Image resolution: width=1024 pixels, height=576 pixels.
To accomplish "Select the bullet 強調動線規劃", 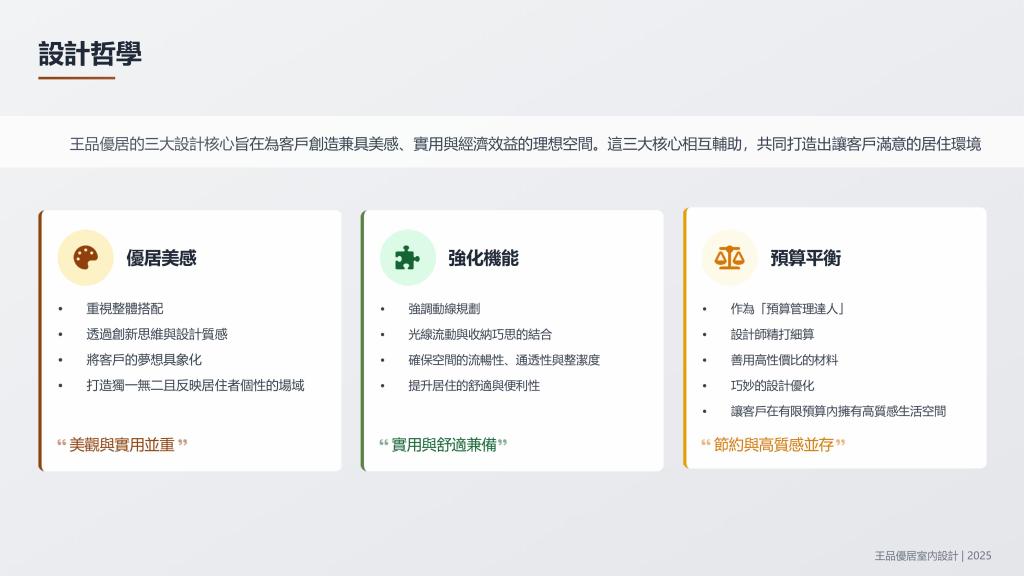I will click(x=444, y=309).
